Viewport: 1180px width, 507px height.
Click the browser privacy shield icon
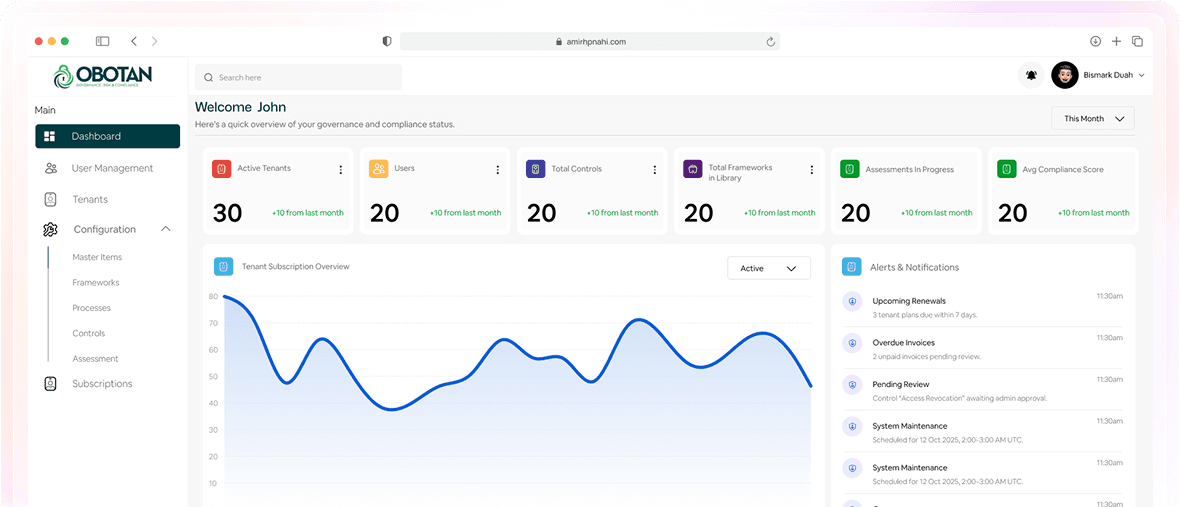click(387, 41)
